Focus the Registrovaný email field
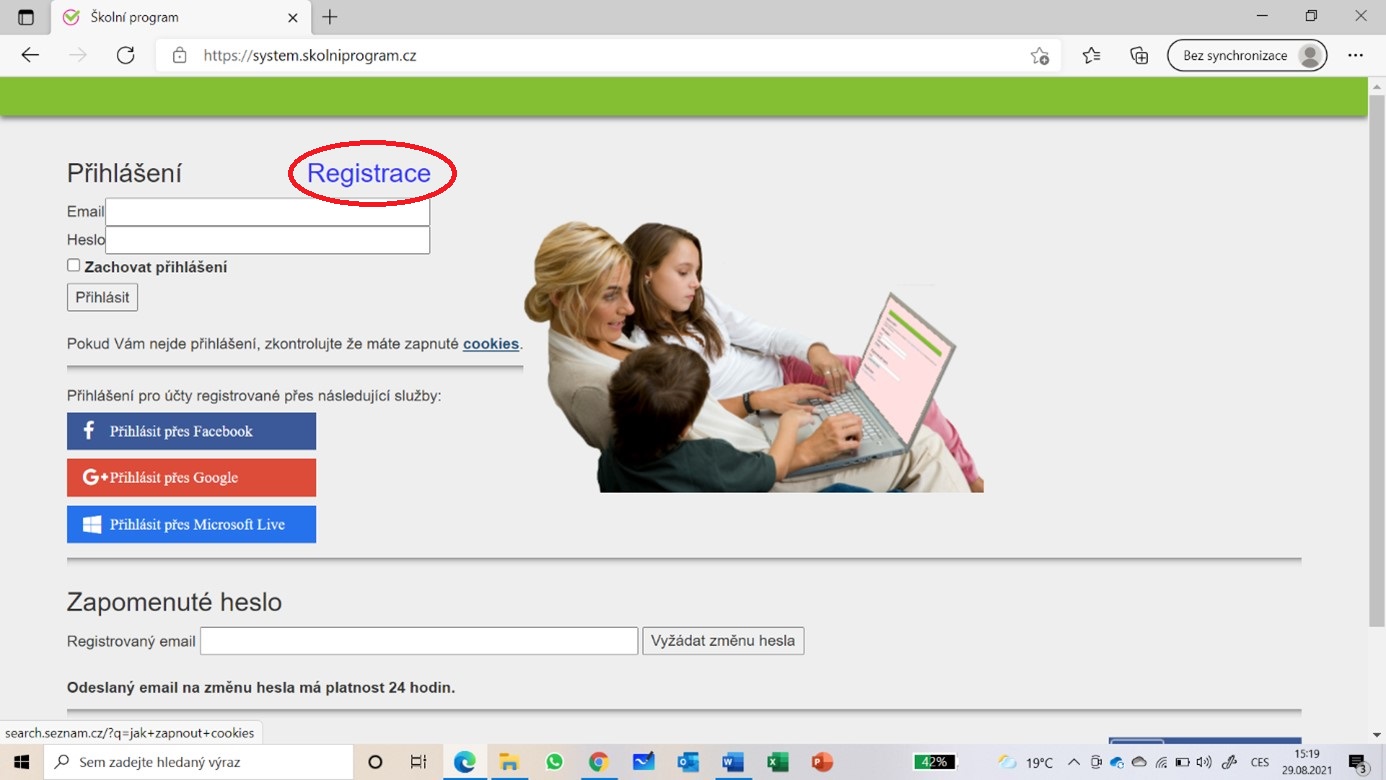1386x780 pixels. pos(419,641)
